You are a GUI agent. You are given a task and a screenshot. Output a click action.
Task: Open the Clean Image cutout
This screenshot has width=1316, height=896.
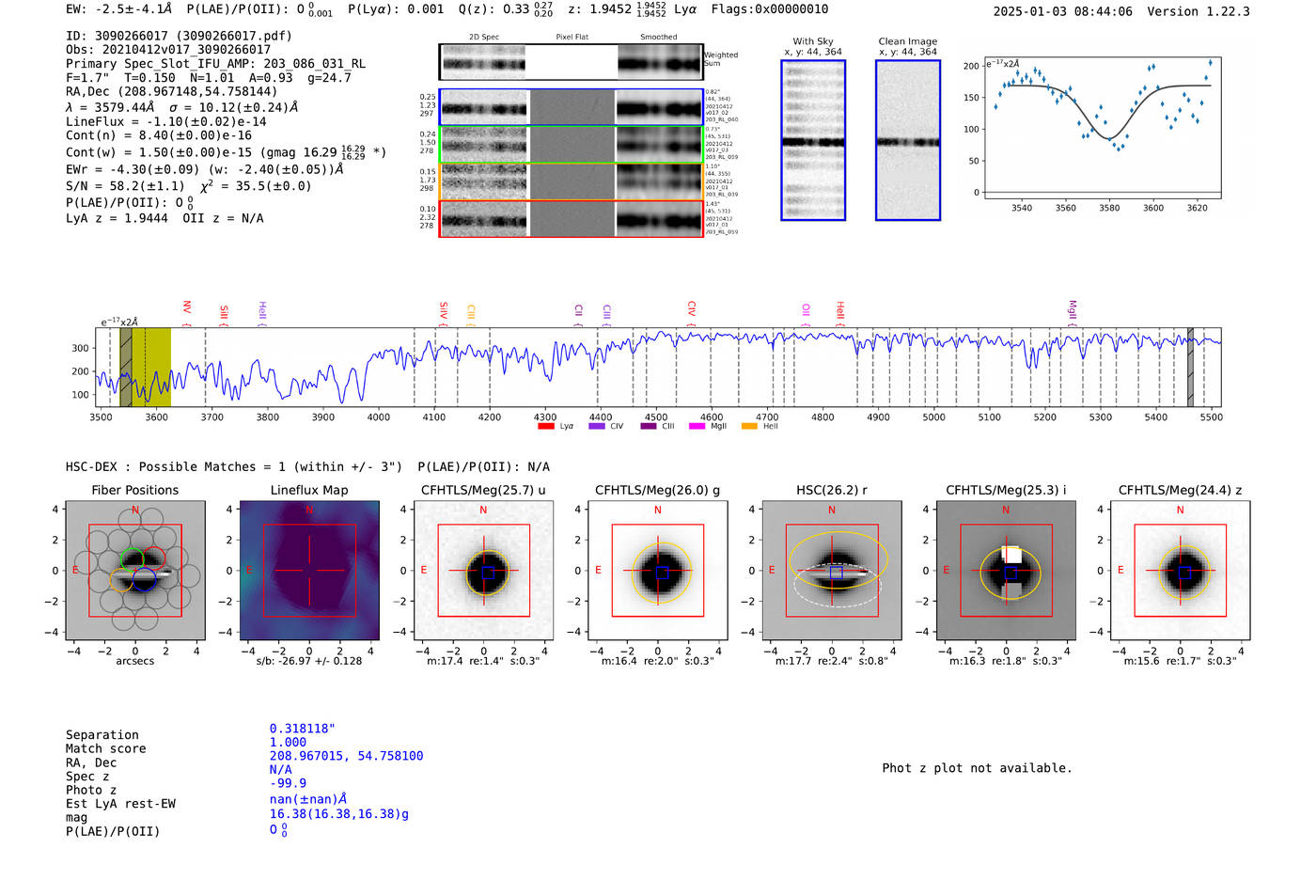point(908,140)
